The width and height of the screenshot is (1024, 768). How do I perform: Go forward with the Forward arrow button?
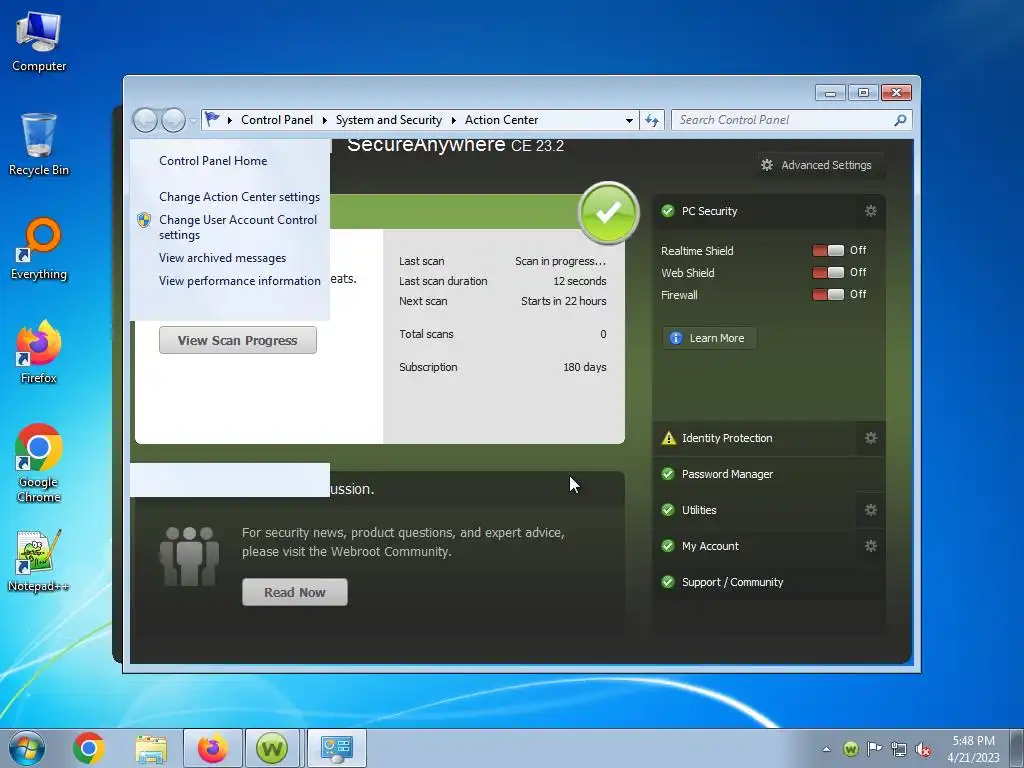click(173, 120)
